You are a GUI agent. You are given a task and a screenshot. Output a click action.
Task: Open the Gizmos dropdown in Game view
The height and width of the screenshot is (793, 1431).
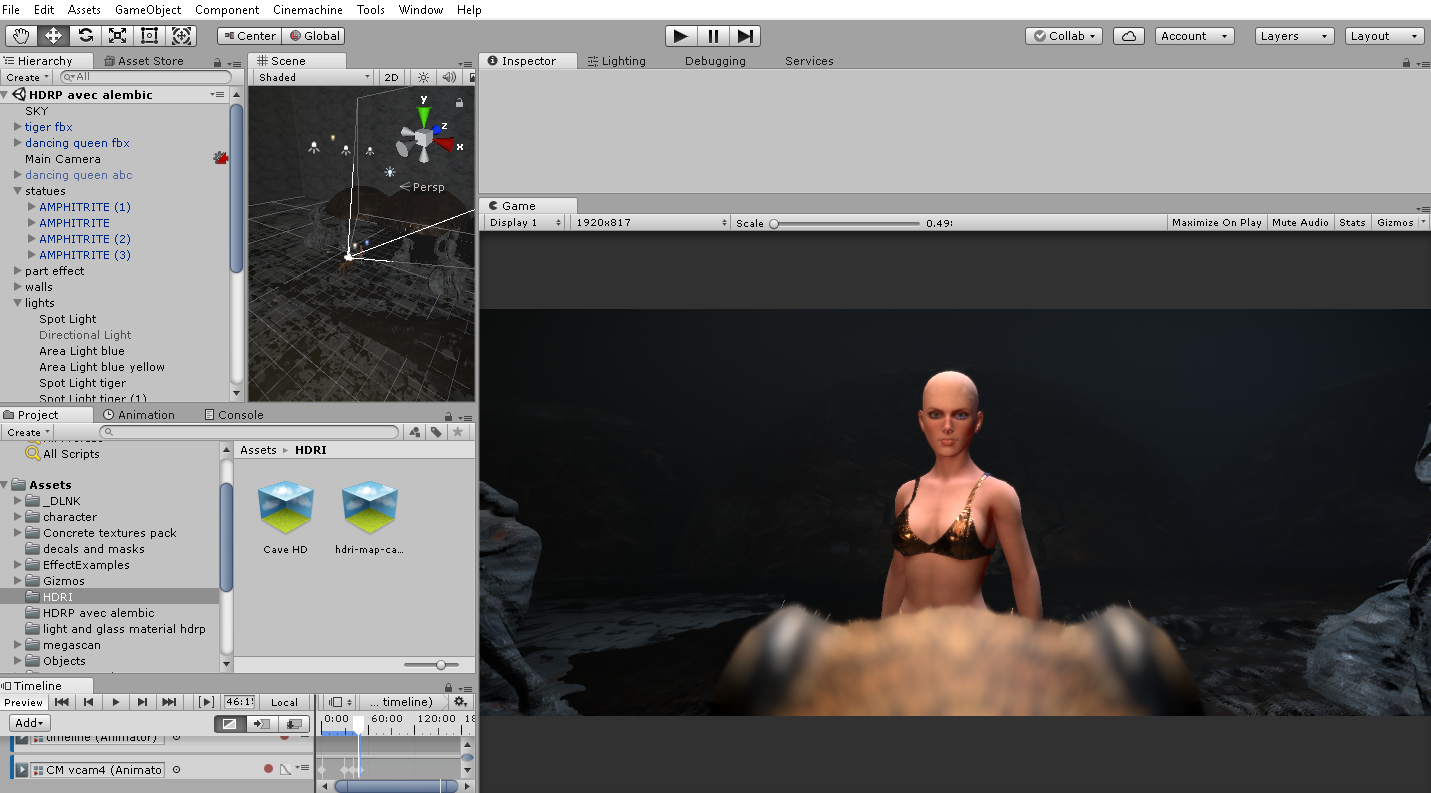tap(1400, 222)
